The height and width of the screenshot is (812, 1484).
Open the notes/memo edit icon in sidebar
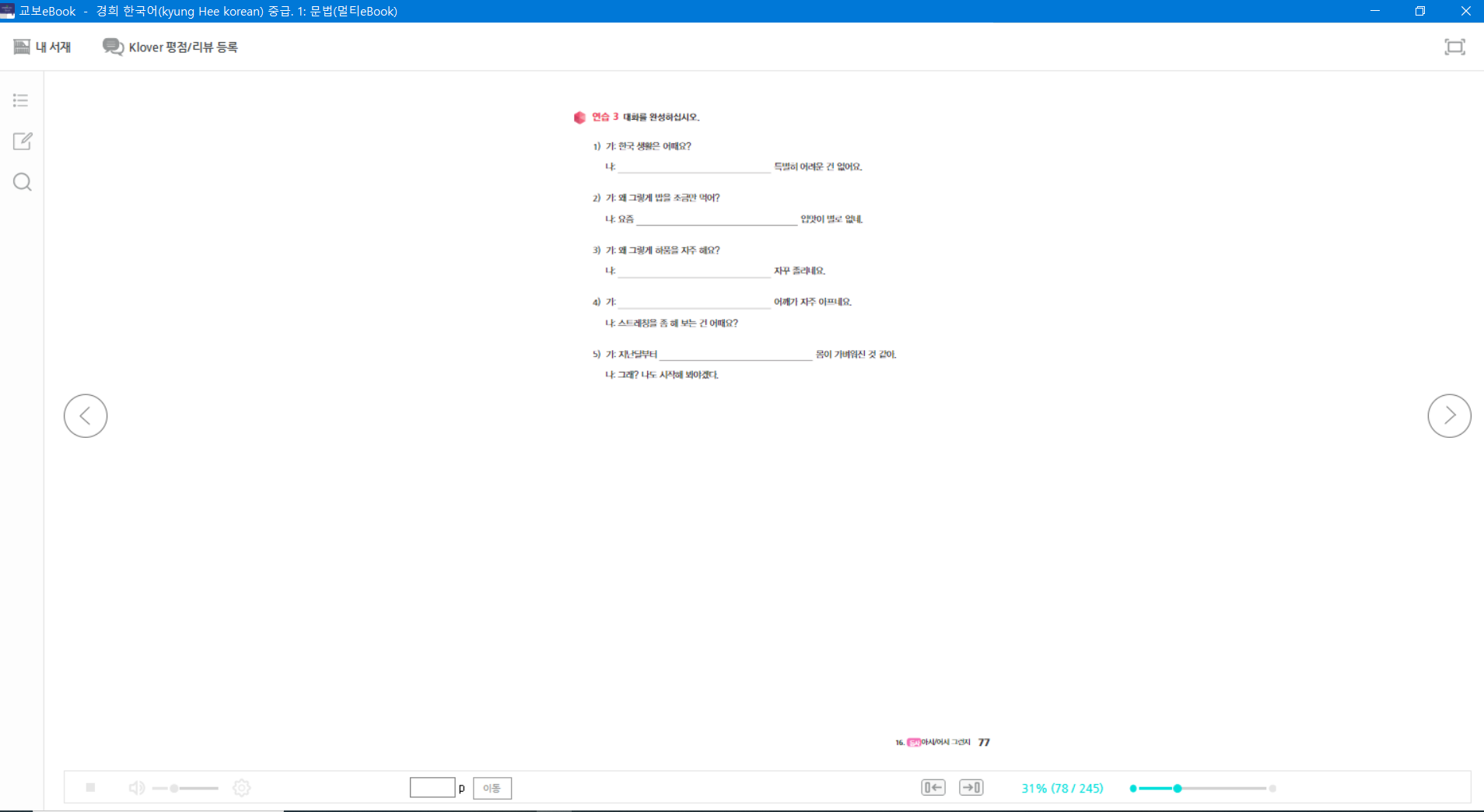[23, 141]
